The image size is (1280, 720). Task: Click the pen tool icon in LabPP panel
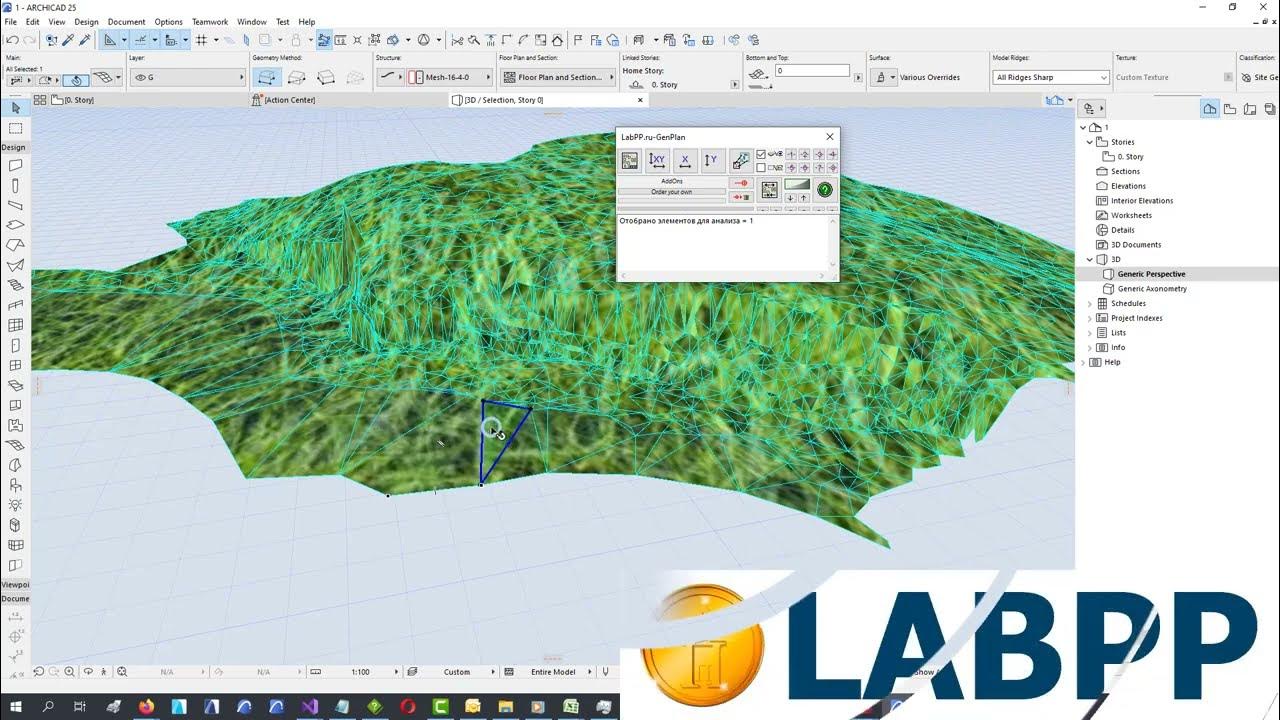pyautogui.click(x=740, y=160)
